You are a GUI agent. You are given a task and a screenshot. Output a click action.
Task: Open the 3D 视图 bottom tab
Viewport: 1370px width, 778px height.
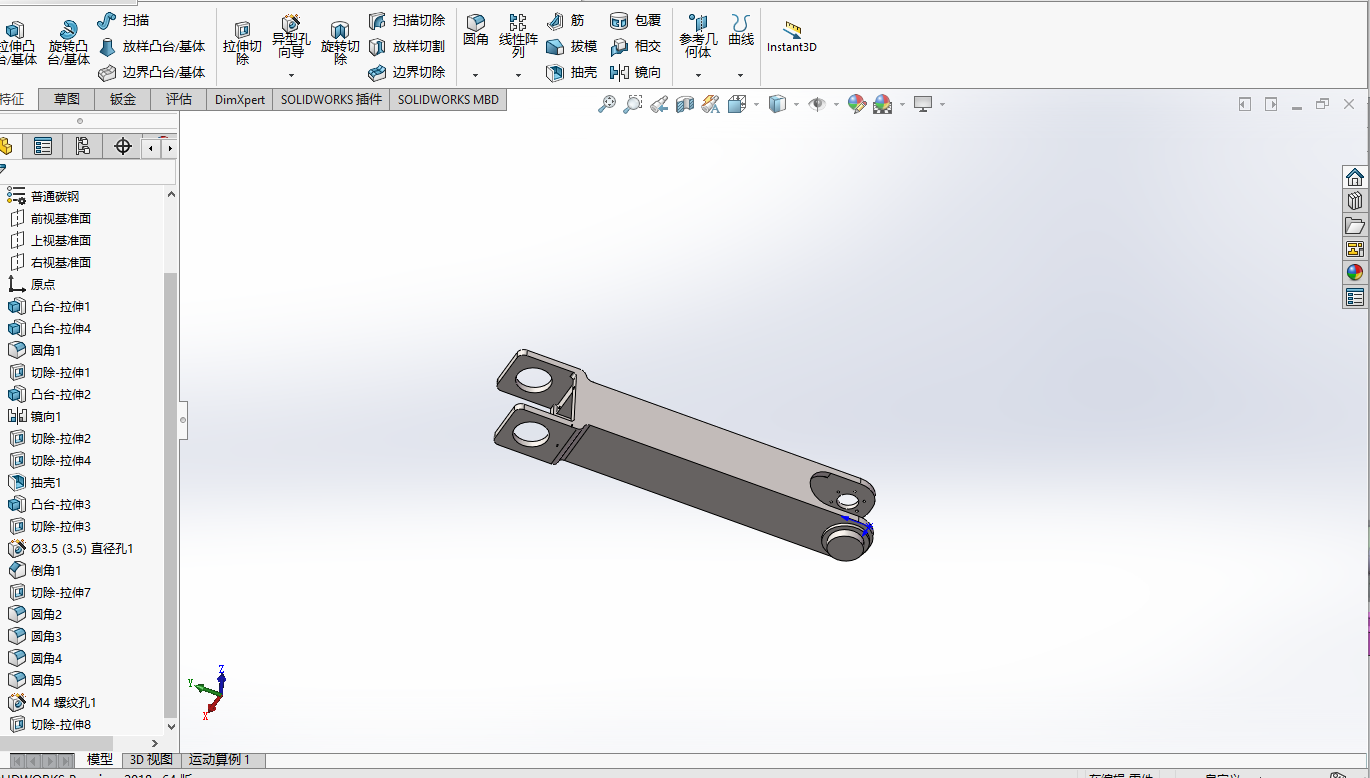pyautogui.click(x=152, y=760)
